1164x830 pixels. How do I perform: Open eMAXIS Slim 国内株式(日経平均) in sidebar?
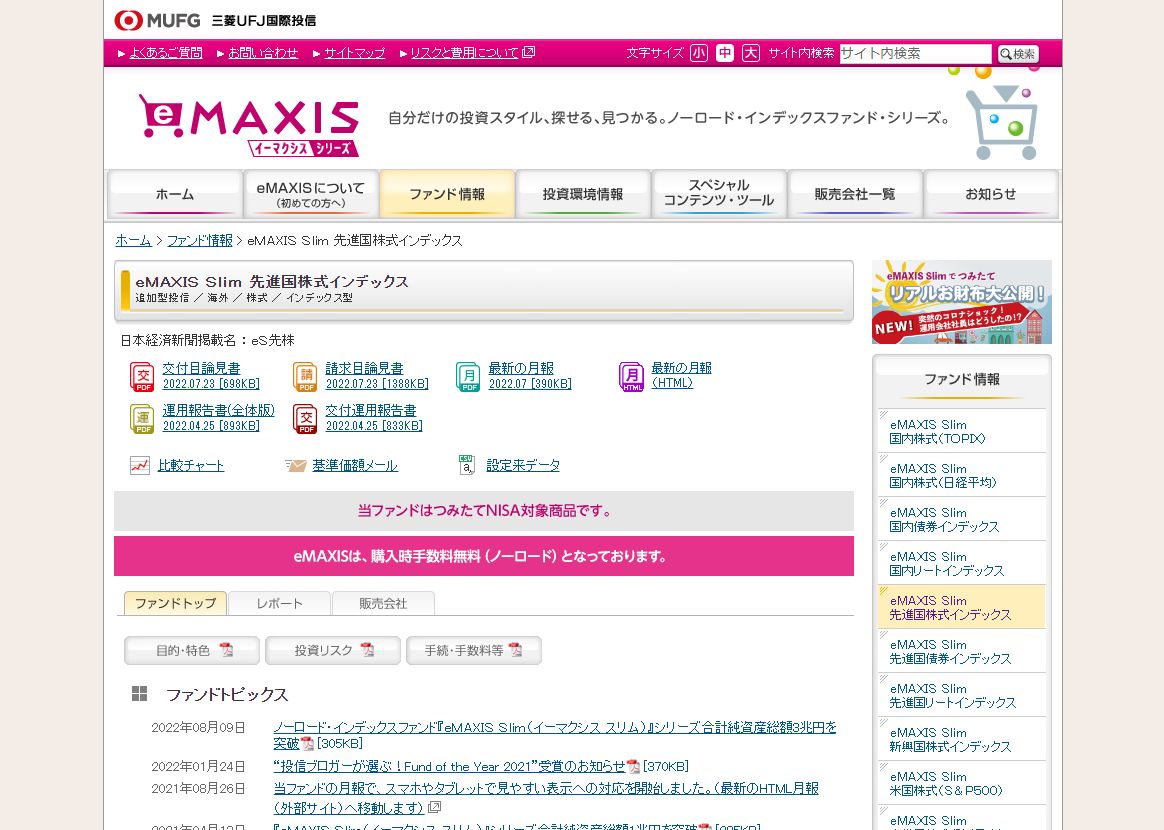(x=961, y=475)
